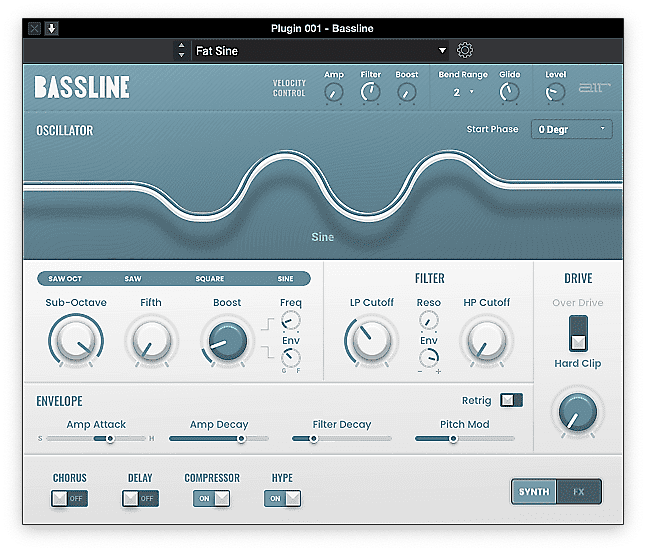Click the small boost Freq knob

coord(290,321)
